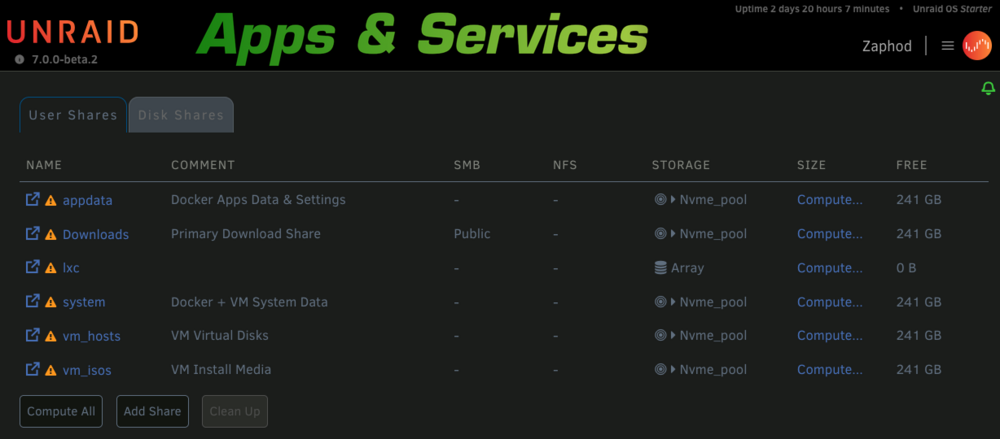Click the VM Virtual Disks comment
The width and height of the screenshot is (1000, 439).
pyautogui.click(x=219, y=335)
